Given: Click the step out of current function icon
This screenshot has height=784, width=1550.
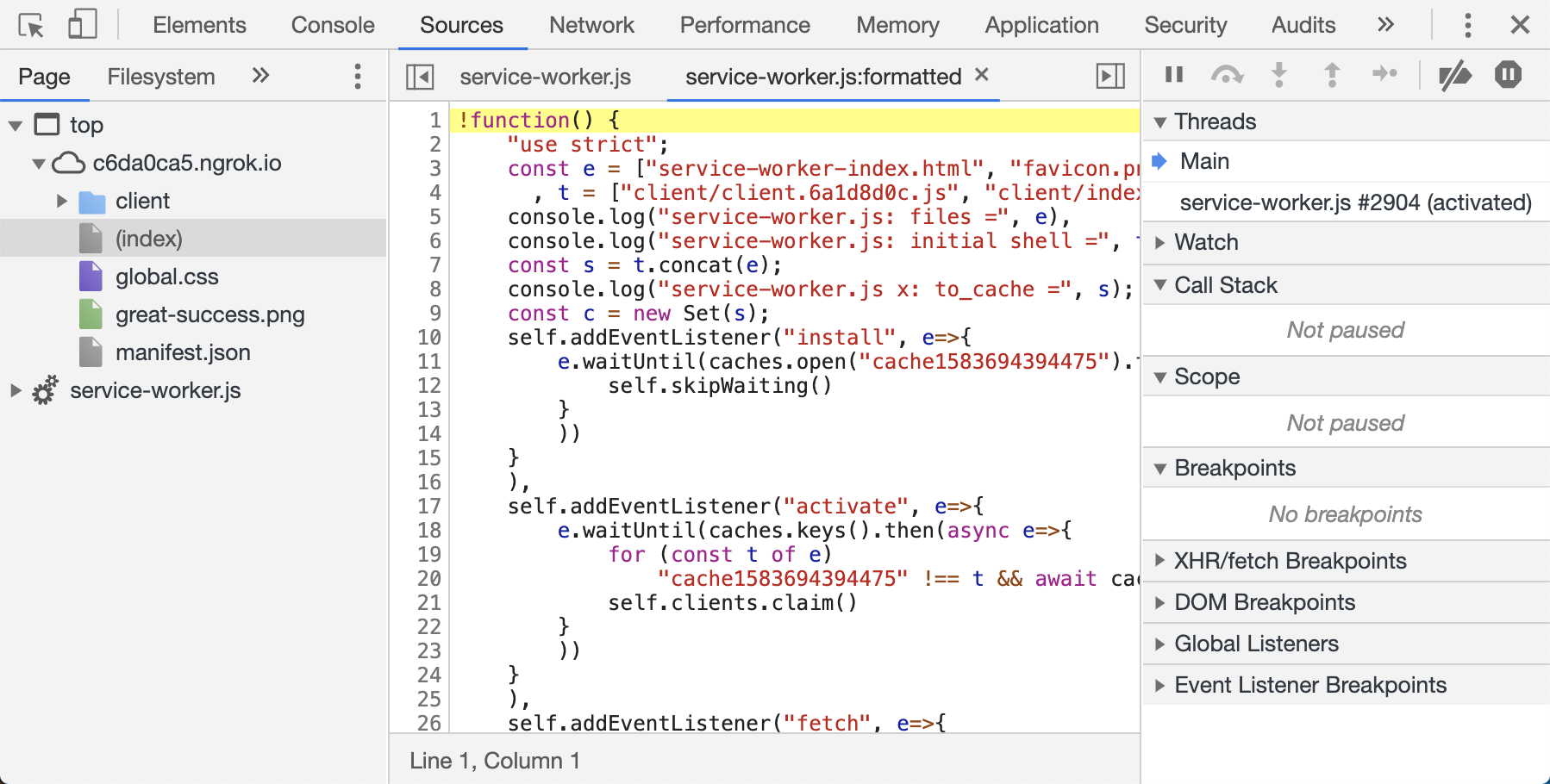Looking at the screenshot, I should [1333, 75].
